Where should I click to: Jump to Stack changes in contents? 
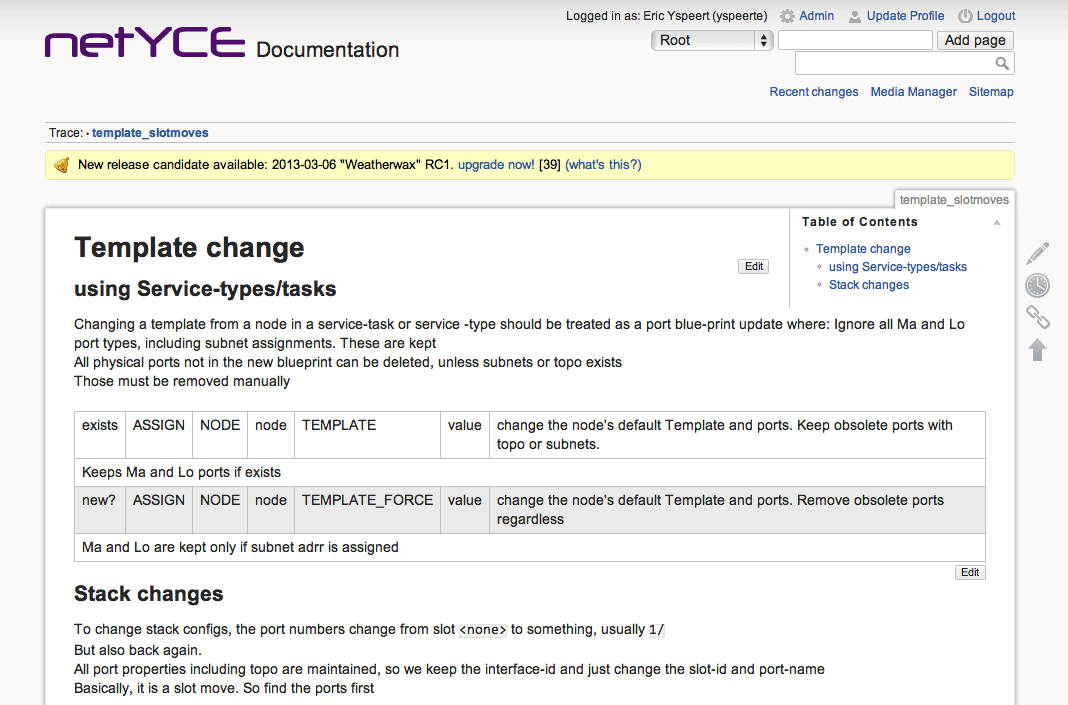868,285
